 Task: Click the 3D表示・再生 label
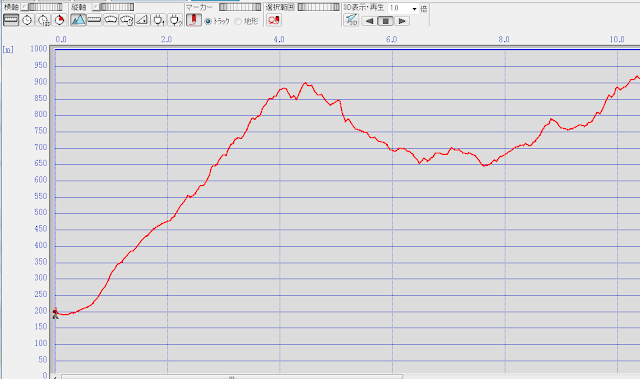click(364, 7)
